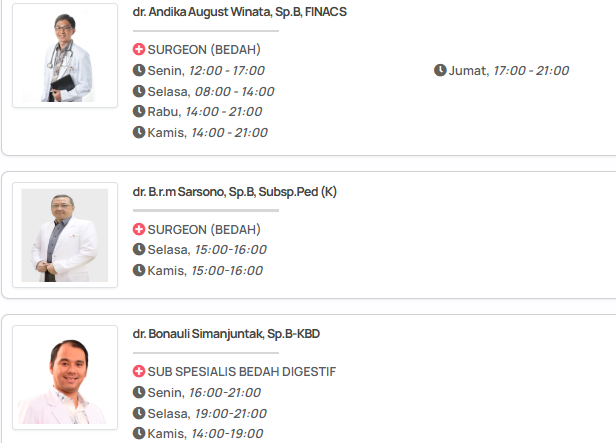Open dr. B.r.m Sarsono's profile photo
This screenshot has height=443, width=616.
[x=65, y=237]
